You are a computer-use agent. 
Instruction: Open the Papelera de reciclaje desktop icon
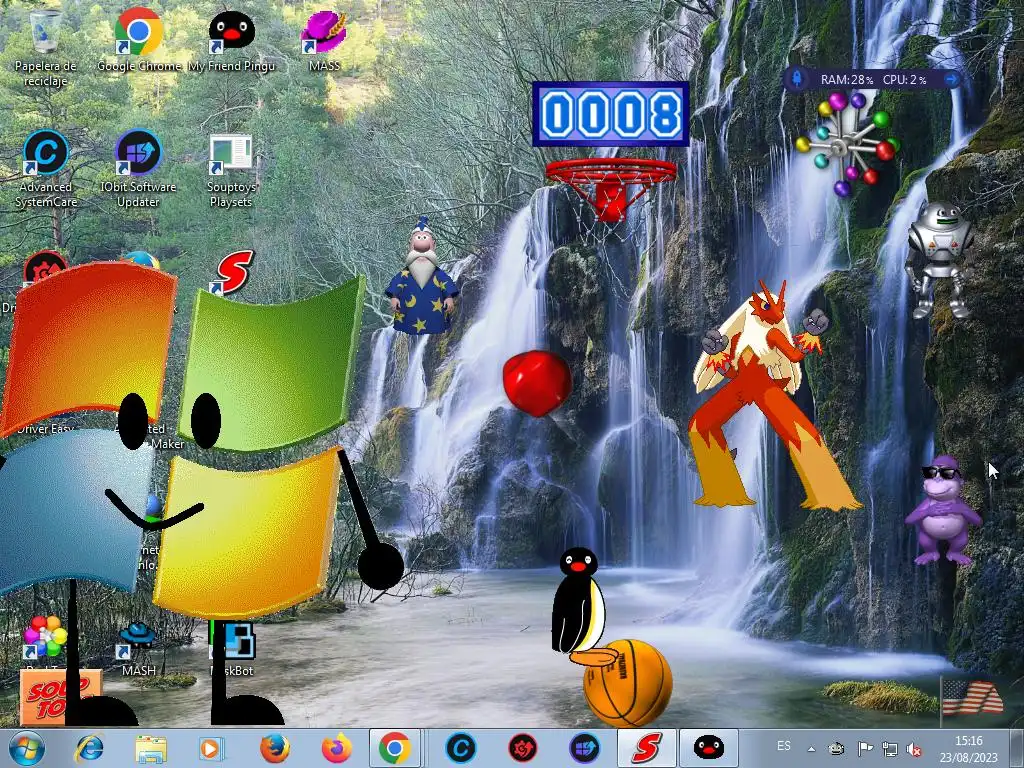pos(46,47)
